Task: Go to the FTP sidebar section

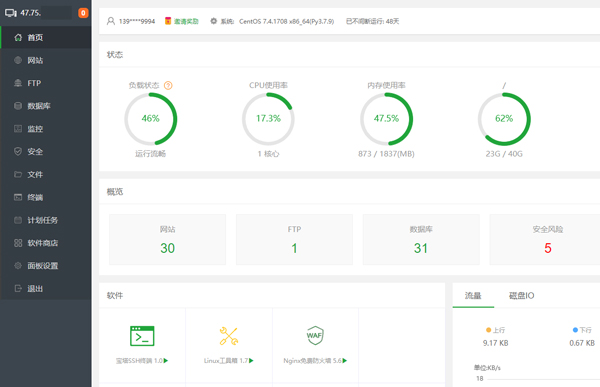Action: (x=46, y=83)
